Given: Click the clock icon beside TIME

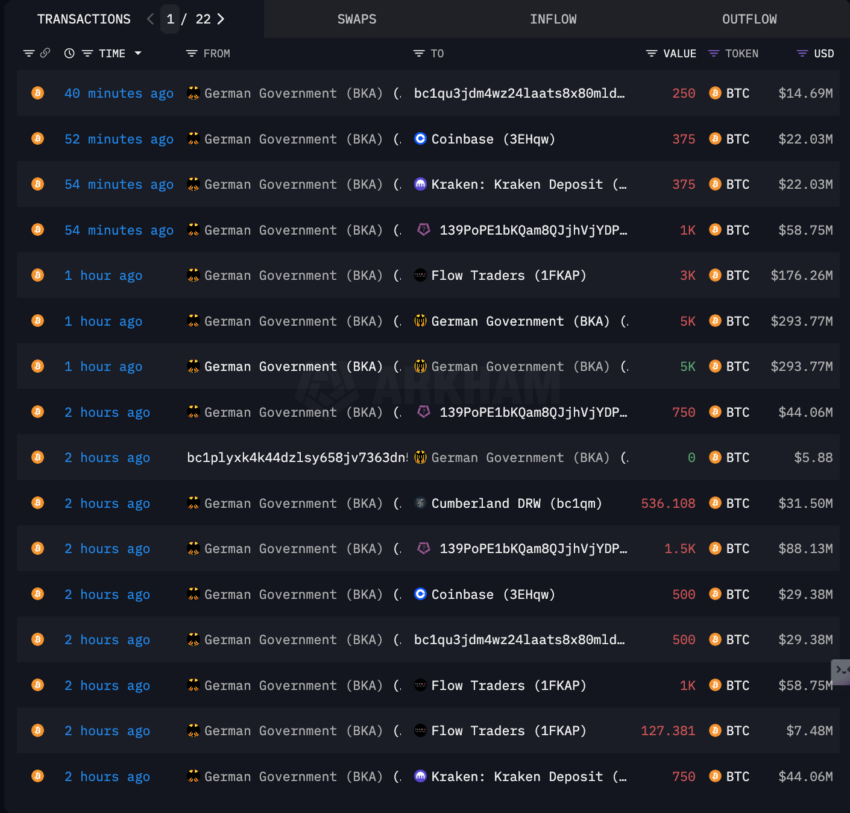Looking at the screenshot, I should 69,53.
